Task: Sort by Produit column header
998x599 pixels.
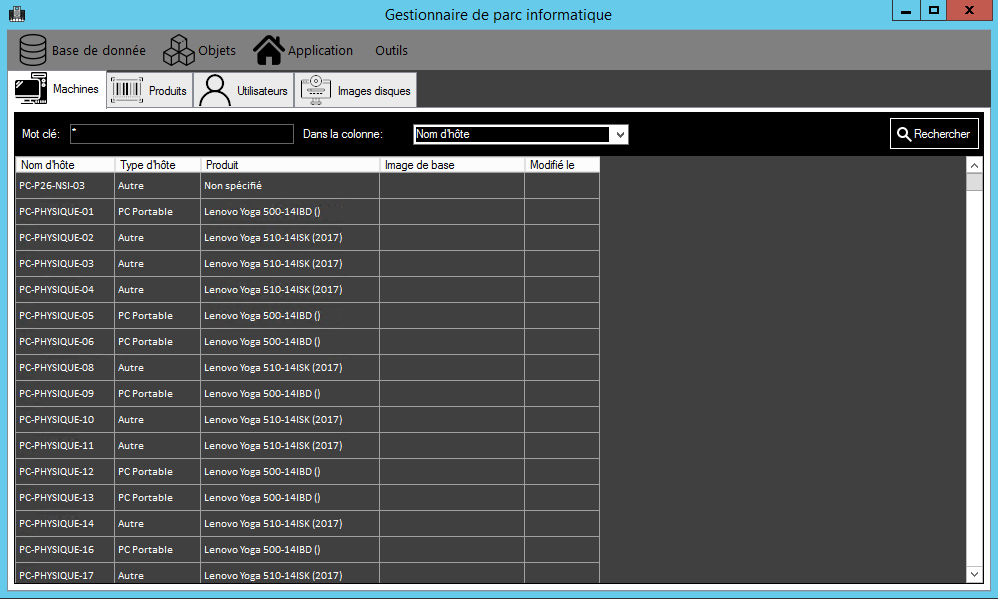Action: click(290, 165)
